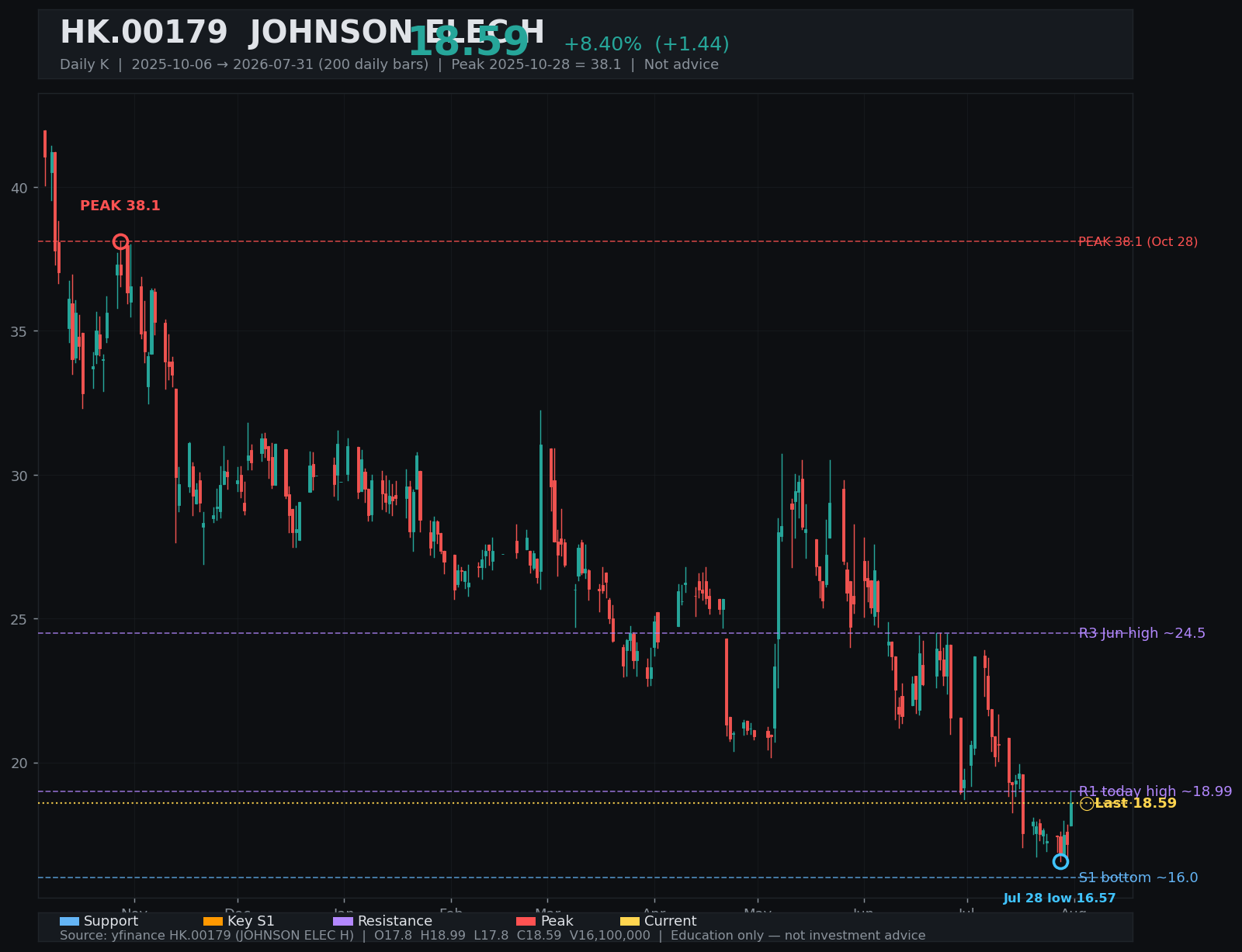Viewport: 1242px width, 952px height.
Task: Click the blue Support legend swatch
Action: coord(69,921)
